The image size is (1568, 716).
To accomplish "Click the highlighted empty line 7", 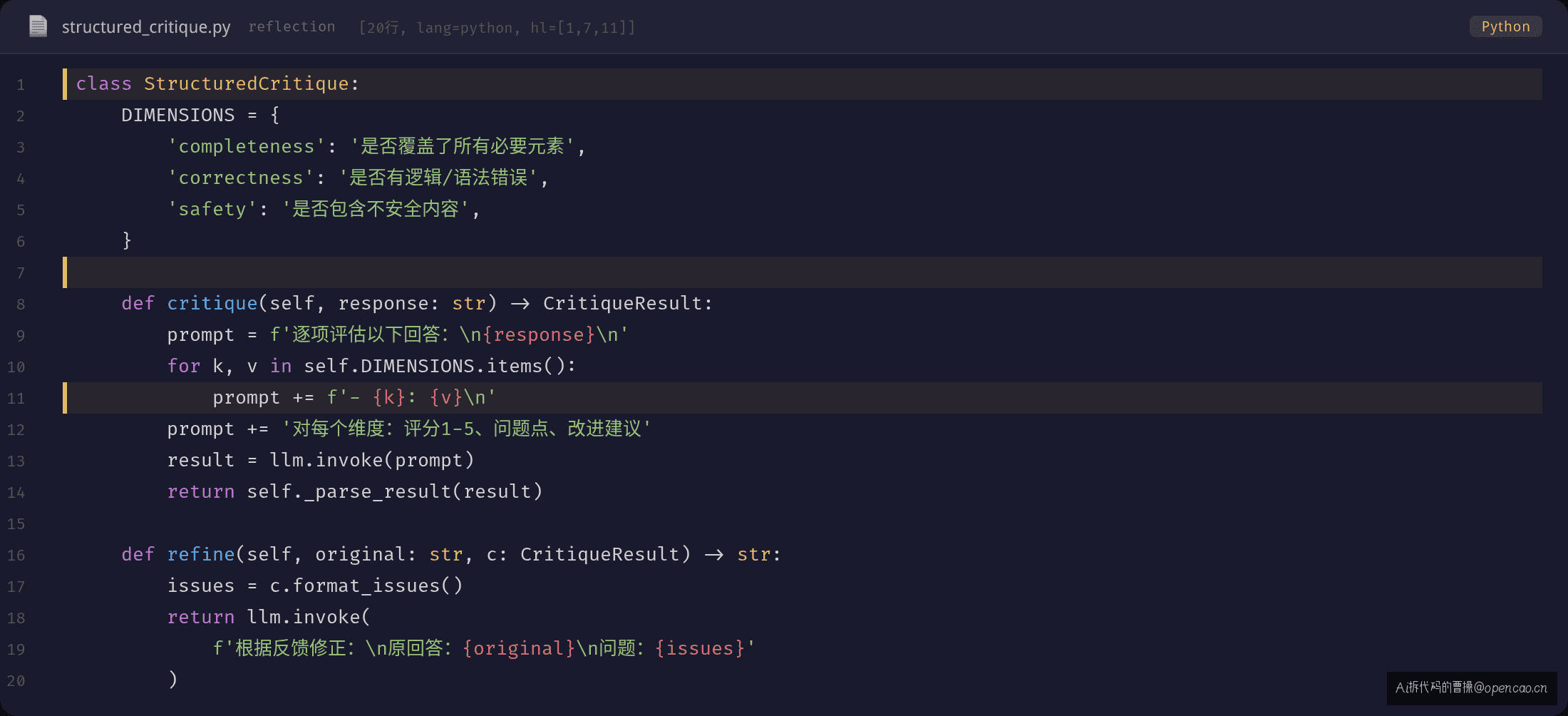I will [x=803, y=272].
